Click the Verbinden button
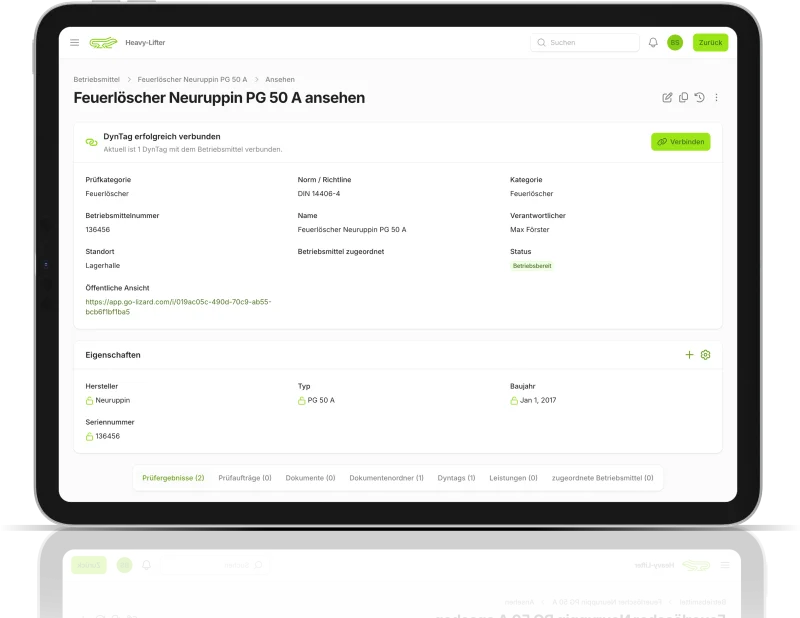The image size is (800, 618). (680, 142)
